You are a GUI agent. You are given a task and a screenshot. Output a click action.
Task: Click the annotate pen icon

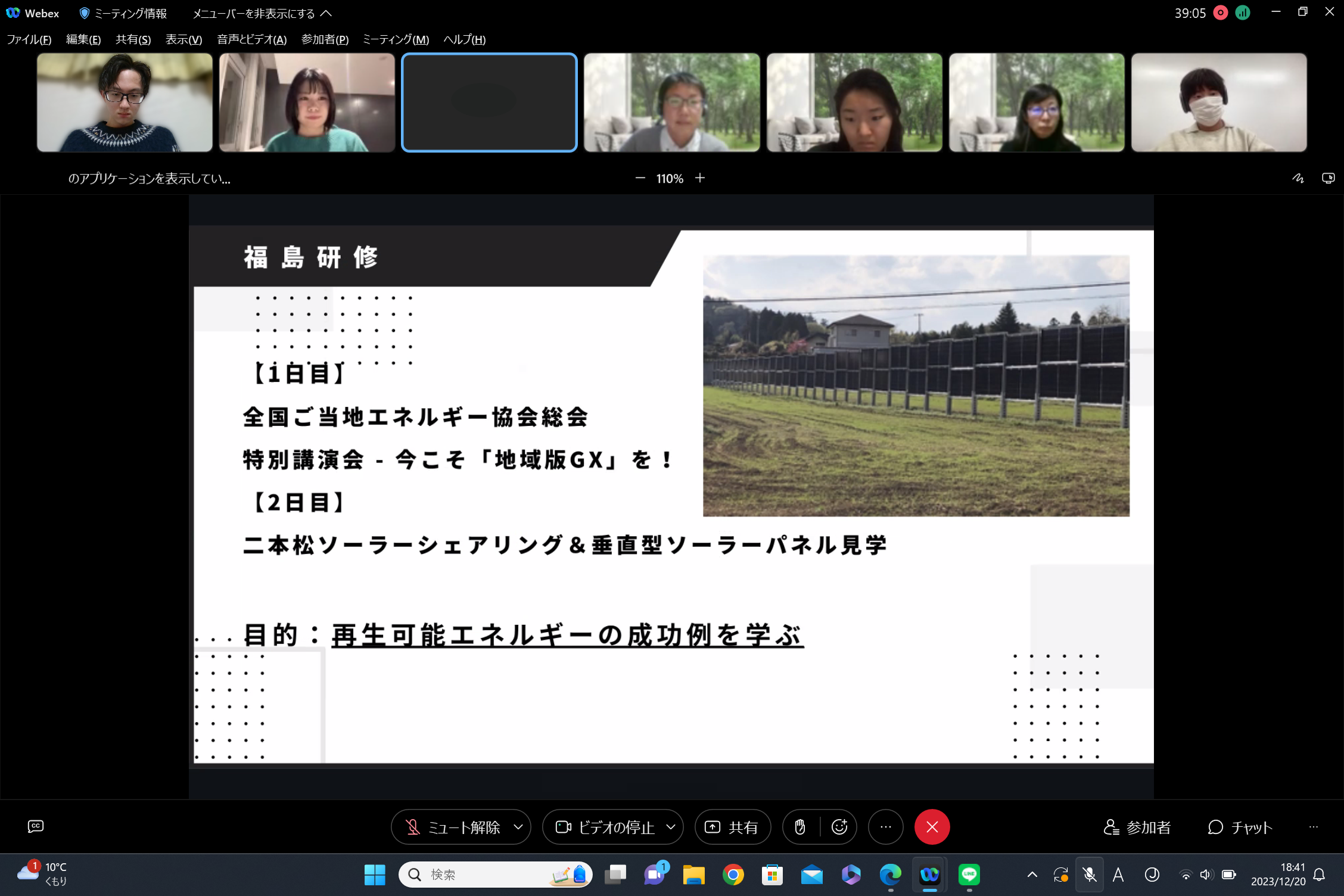tap(1298, 178)
